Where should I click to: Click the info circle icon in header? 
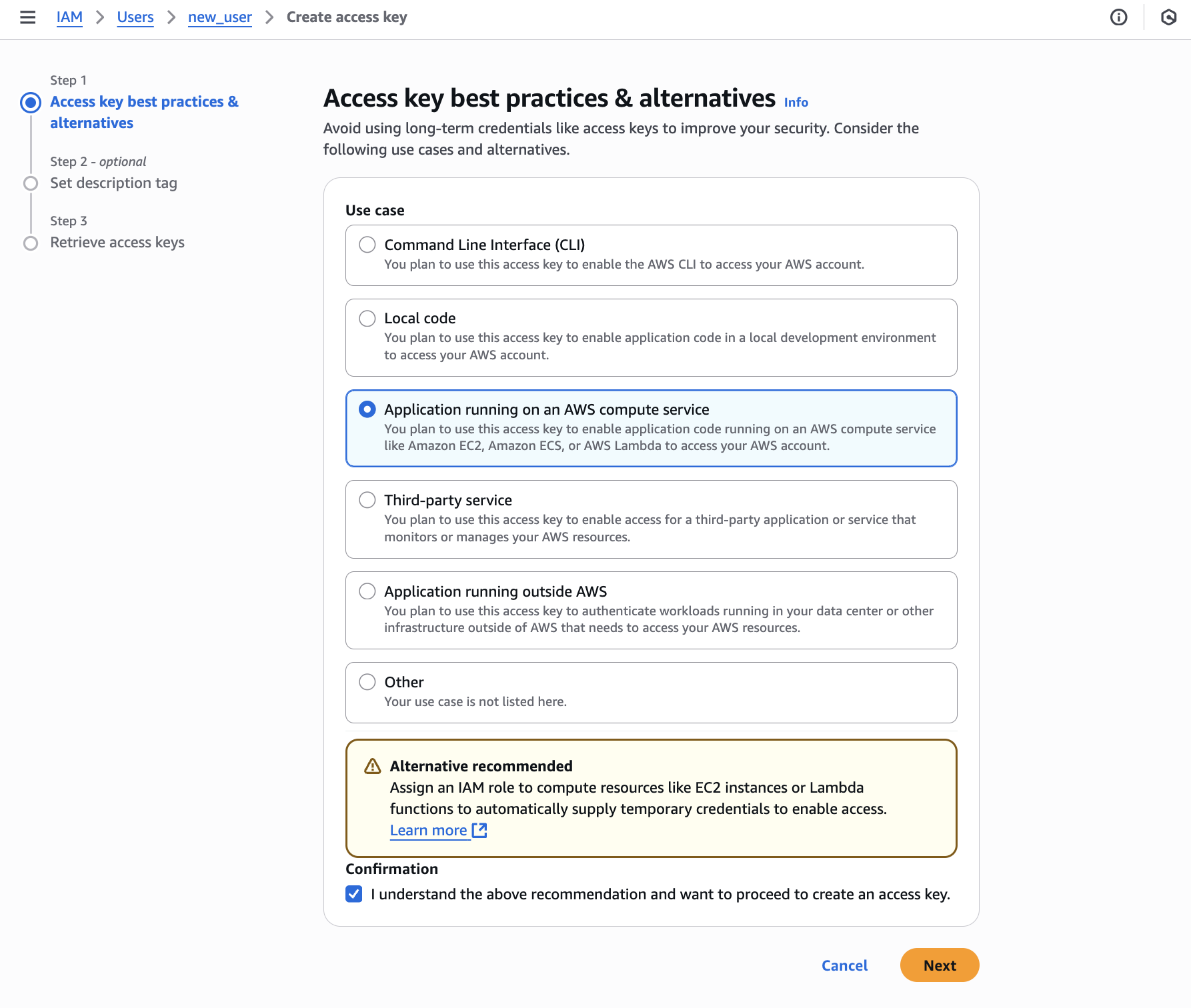[1118, 17]
